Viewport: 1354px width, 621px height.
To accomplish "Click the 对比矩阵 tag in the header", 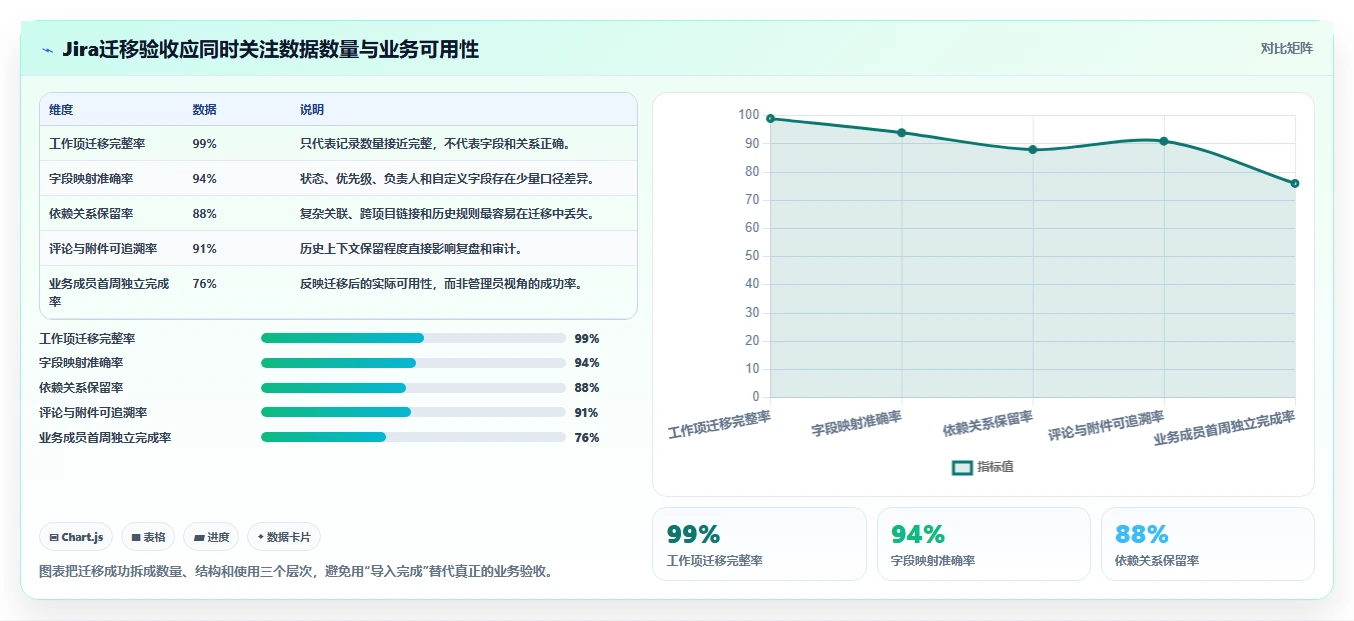I will pyautogui.click(x=1287, y=48).
